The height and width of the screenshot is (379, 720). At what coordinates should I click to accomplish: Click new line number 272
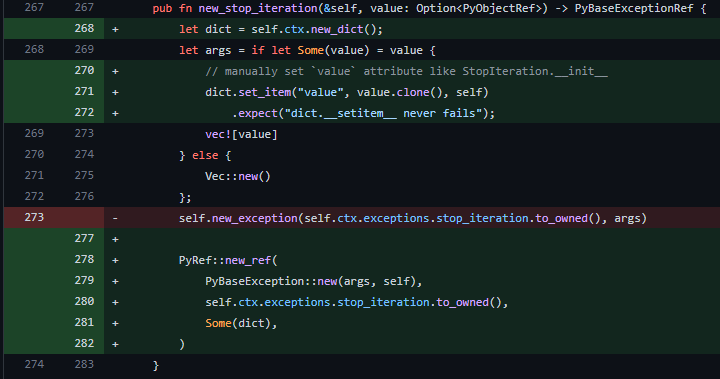[84, 113]
